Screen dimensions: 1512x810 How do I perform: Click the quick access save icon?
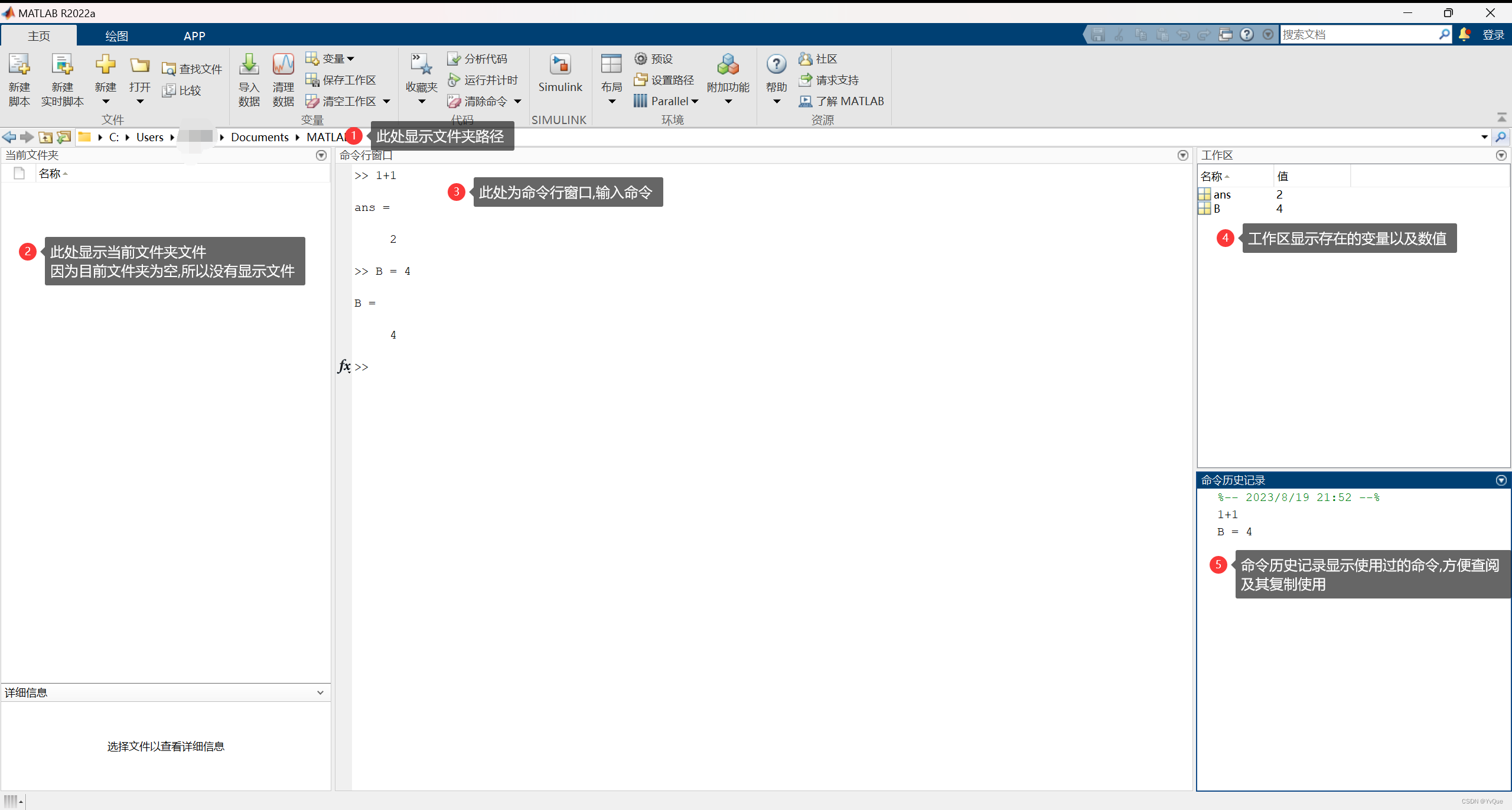[1098, 34]
